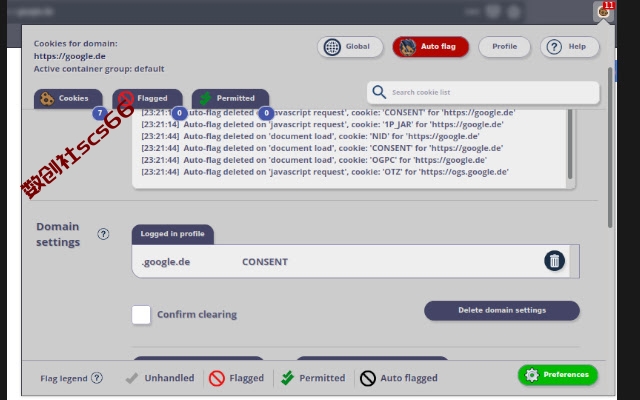This screenshot has width=640, height=400.
Task: Click 'Active container group: default' text
Action: tap(99, 69)
